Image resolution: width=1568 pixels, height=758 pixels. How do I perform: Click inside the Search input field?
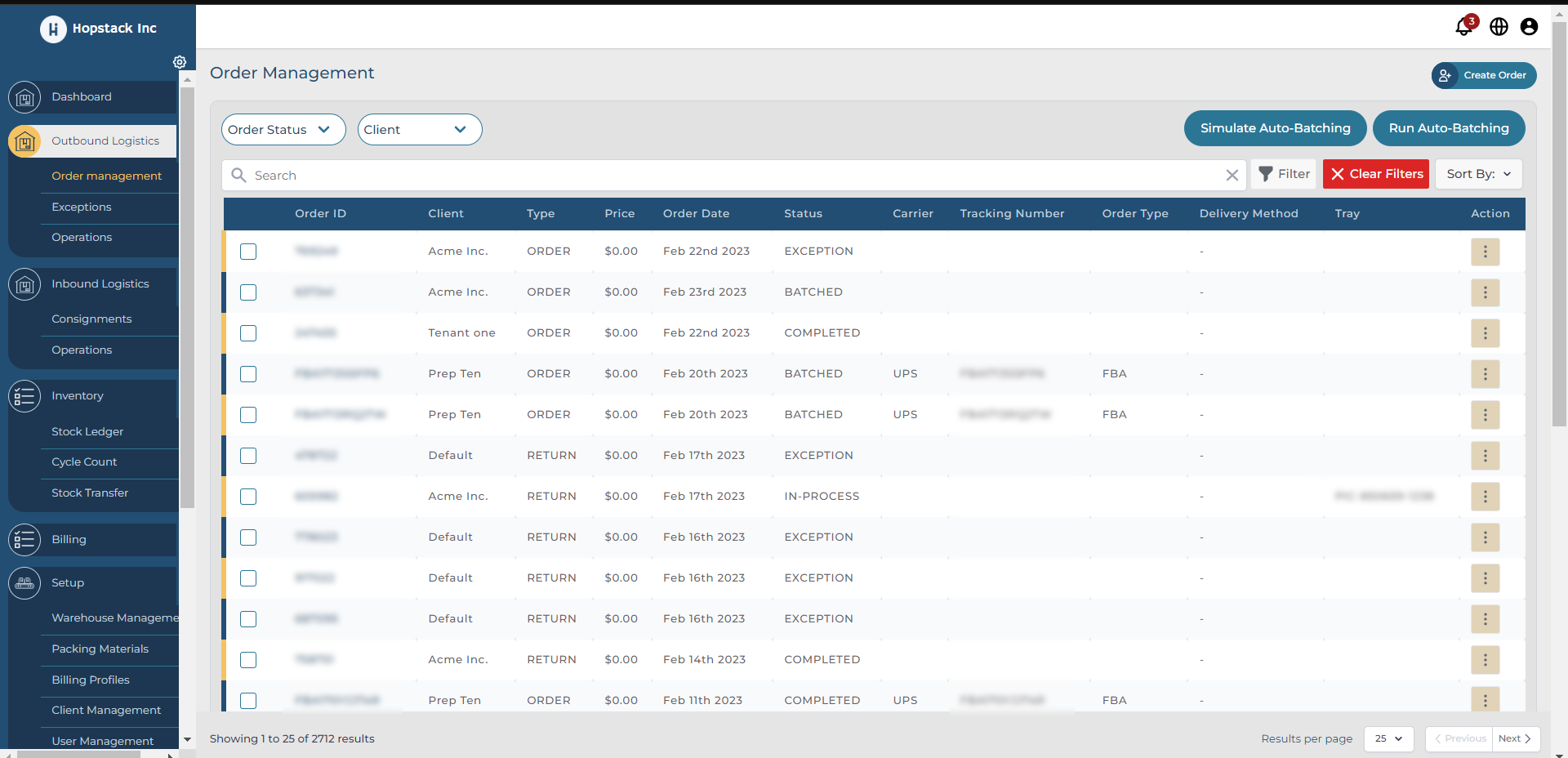pyautogui.click(x=572, y=175)
